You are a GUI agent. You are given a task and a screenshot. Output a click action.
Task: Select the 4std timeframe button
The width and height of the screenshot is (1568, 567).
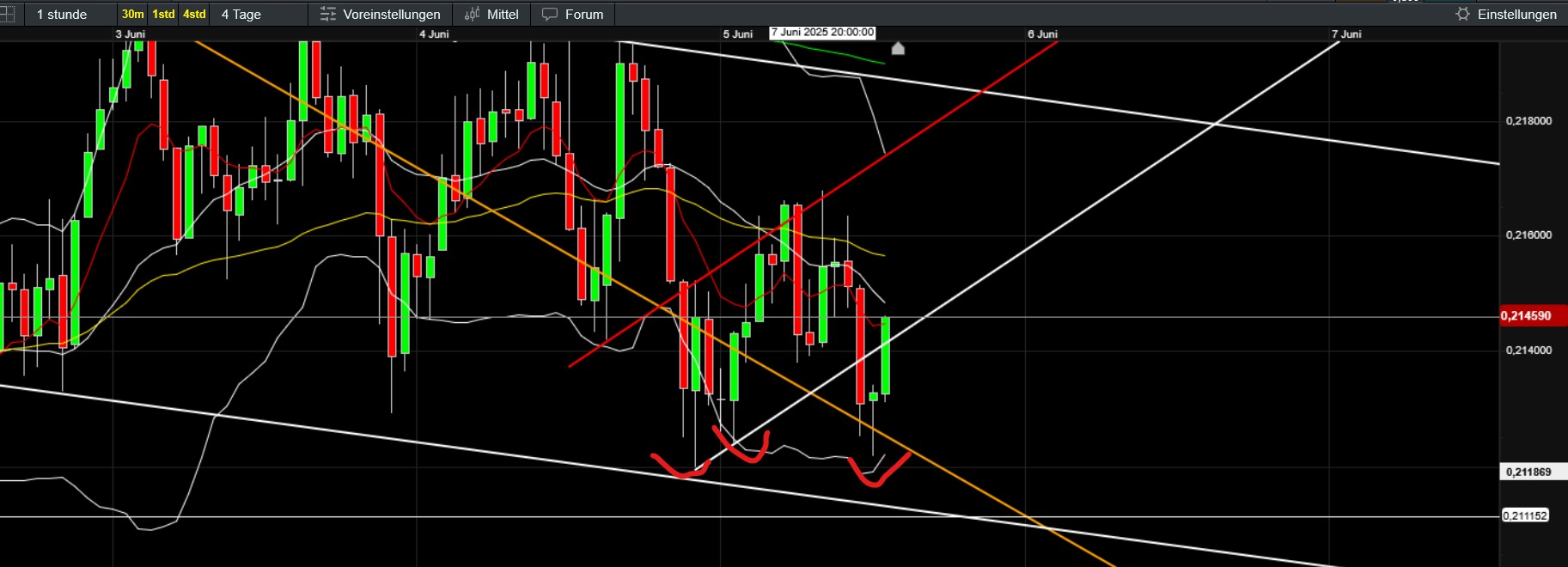tap(194, 15)
